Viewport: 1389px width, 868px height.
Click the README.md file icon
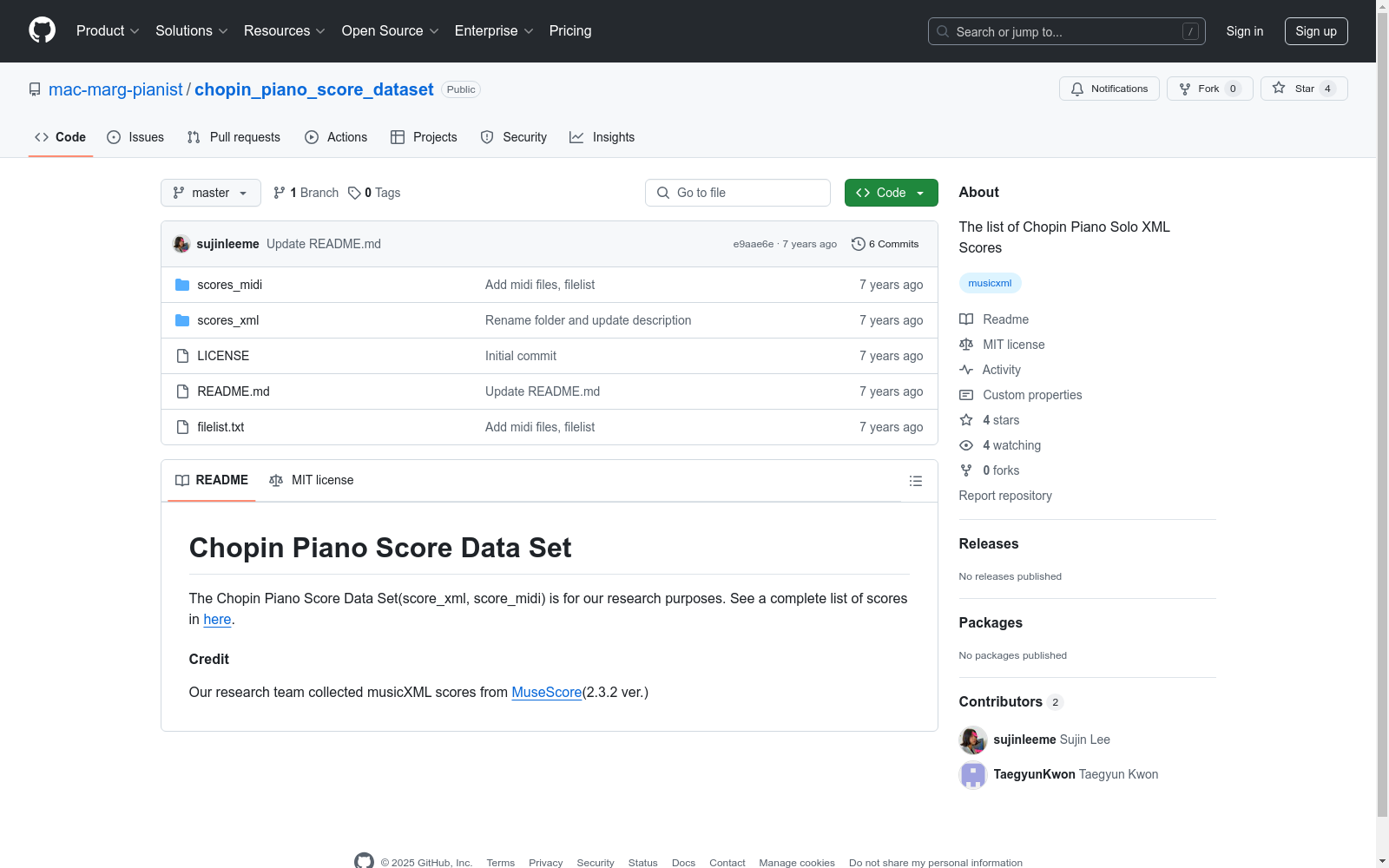(x=182, y=391)
